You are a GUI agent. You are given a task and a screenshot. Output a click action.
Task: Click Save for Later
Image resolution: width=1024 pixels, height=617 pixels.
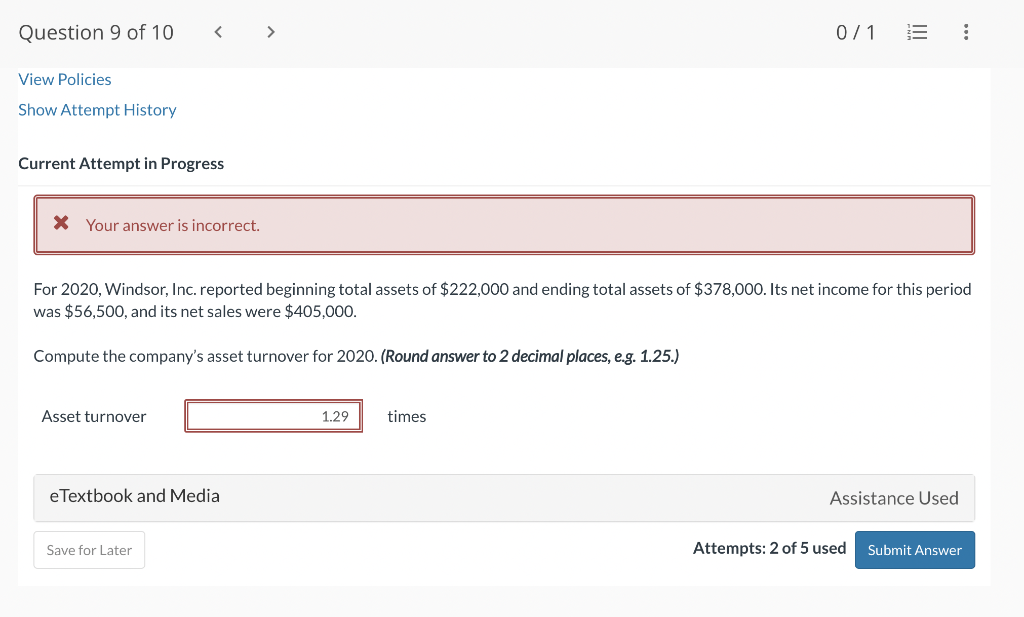pos(89,549)
